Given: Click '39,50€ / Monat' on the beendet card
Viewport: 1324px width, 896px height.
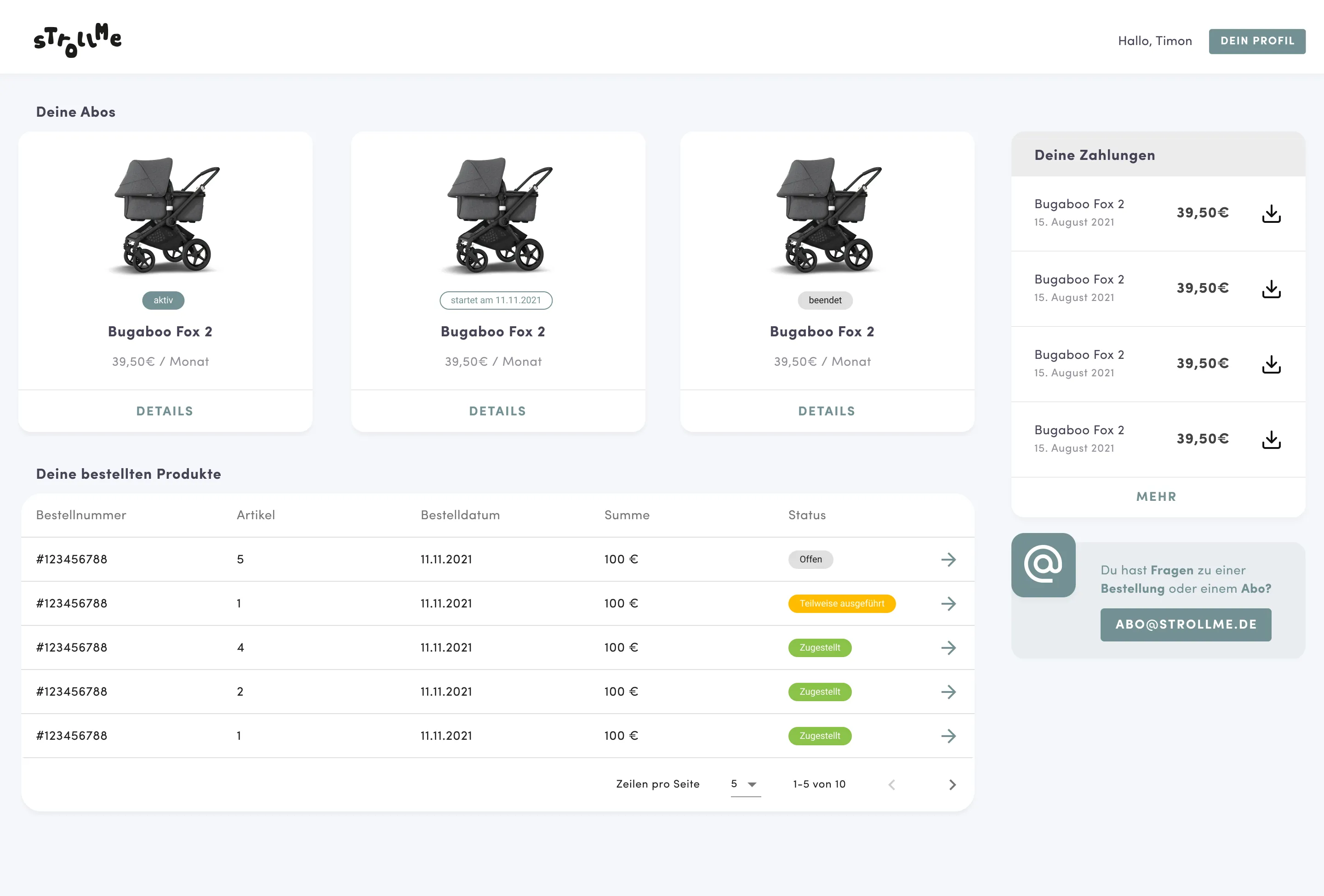Looking at the screenshot, I should [822, 362].
